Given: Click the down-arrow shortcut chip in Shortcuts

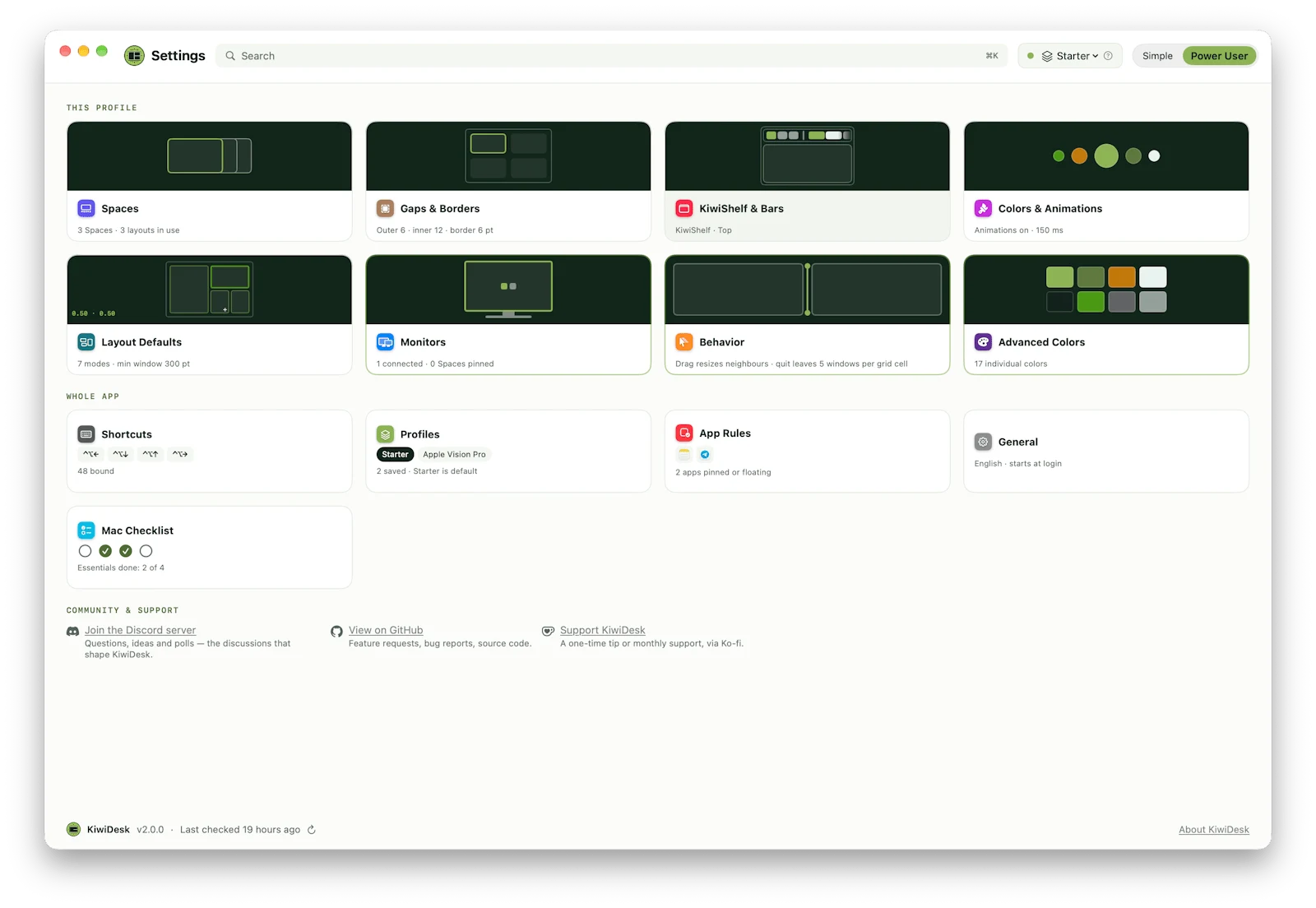Looking at the screenshot, I should pyautogui.click(x=121, y=454).
